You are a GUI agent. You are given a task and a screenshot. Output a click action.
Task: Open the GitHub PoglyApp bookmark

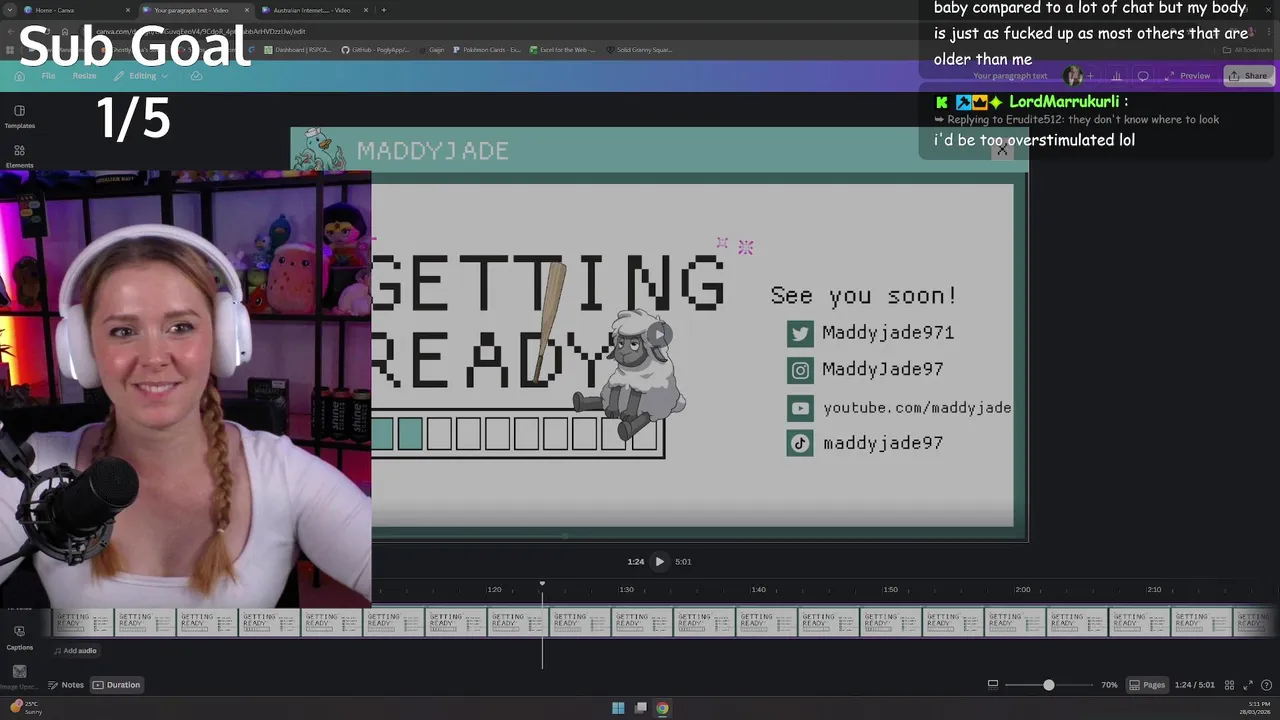(x=376, y=50)
